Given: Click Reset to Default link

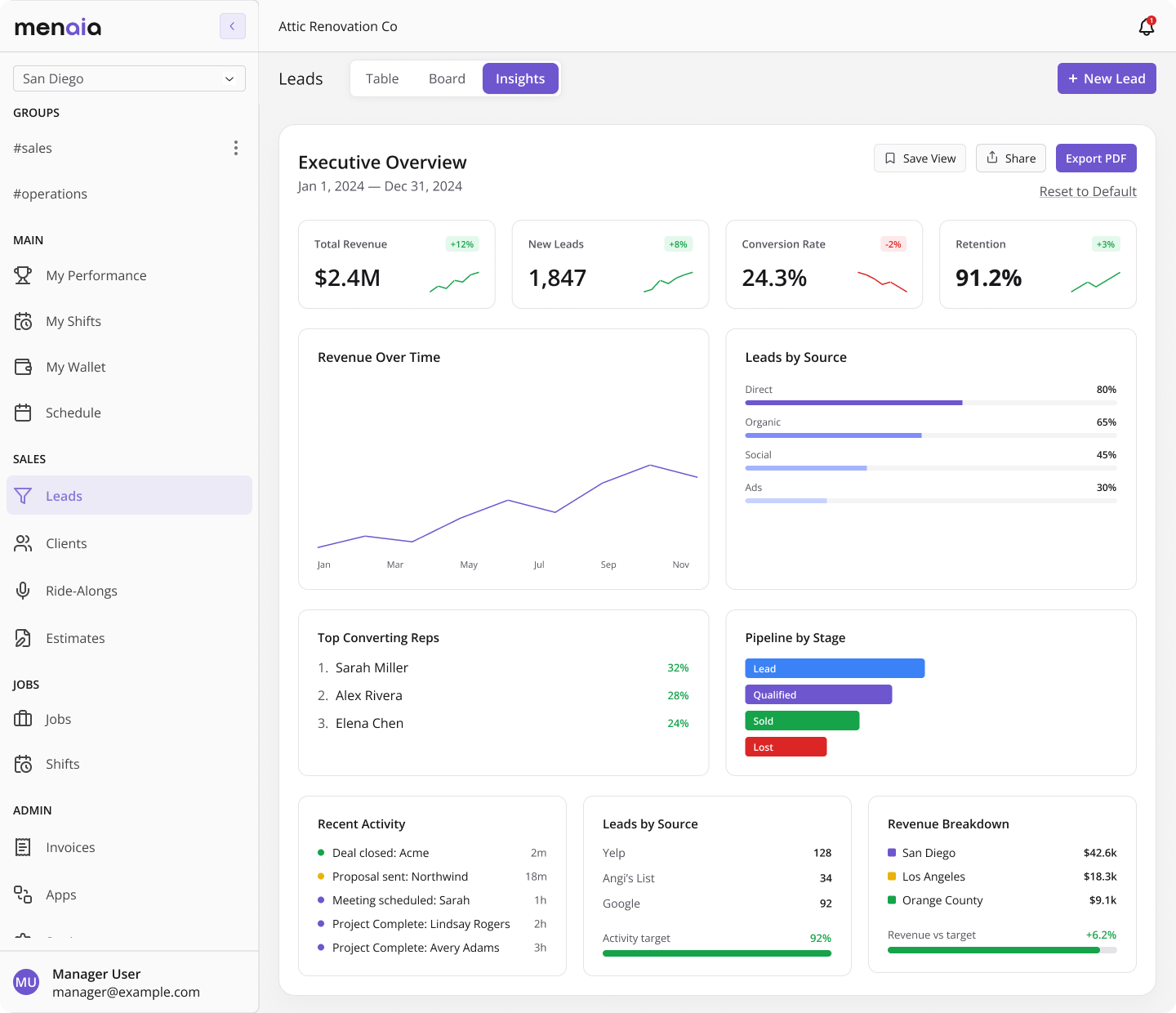Looking at the screenshot, I should pyautogui.click(x=1088, y=191).
